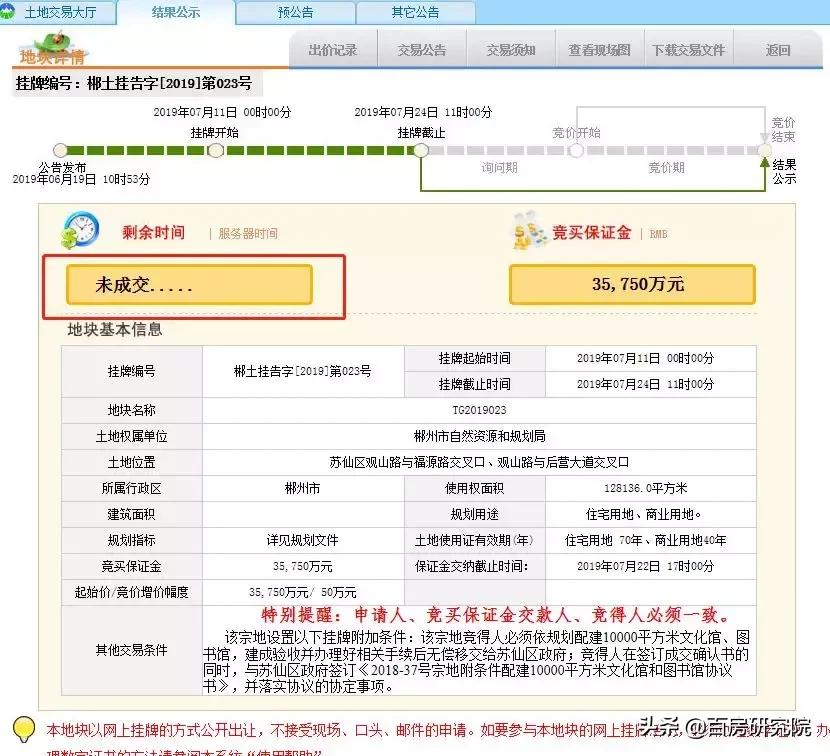Click the highlighted 未成交 status box
This screenshot has height=756, width=830.
(190, 284)
